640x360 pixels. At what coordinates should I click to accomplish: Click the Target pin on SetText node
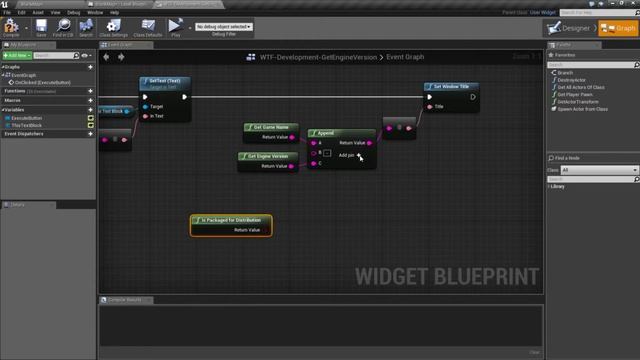point(145,107)
